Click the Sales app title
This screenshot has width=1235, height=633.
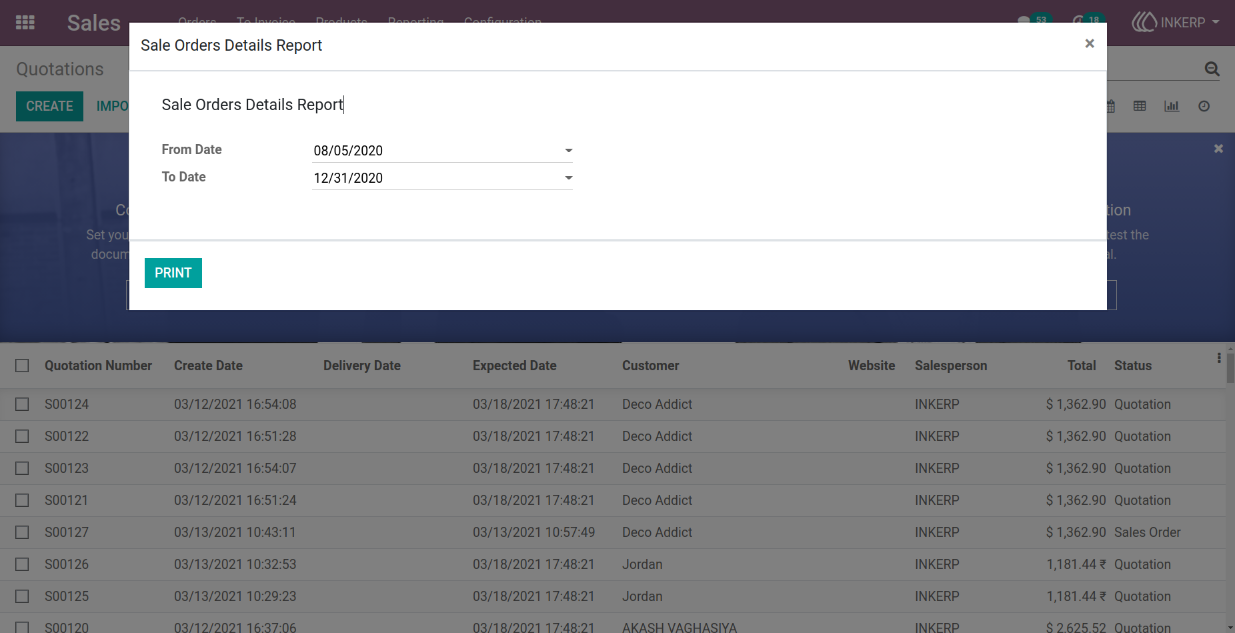click(x=94, y=23)
